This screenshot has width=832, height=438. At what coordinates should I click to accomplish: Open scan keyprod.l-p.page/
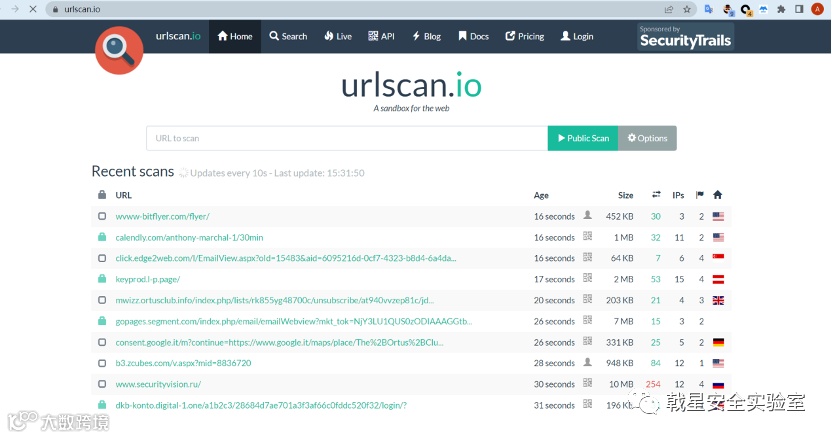tap(148, 279)
